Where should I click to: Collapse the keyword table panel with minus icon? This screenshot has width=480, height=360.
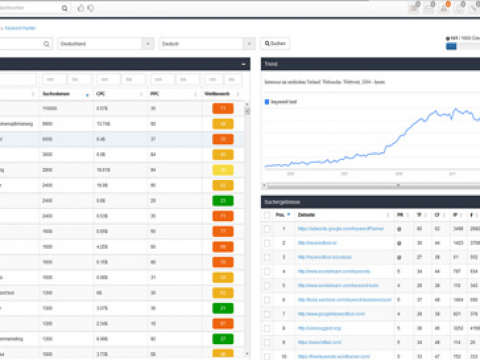click(244, 64)
